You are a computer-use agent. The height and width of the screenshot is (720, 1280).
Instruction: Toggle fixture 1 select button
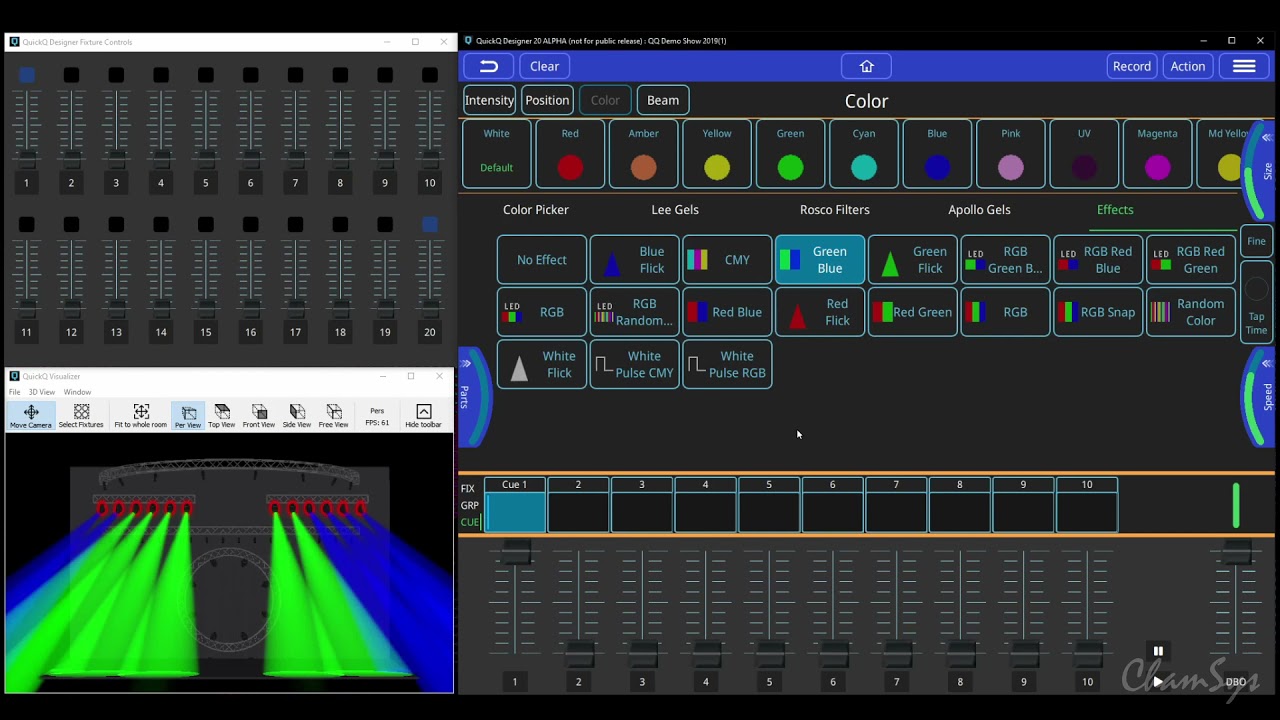pos(26,75)
